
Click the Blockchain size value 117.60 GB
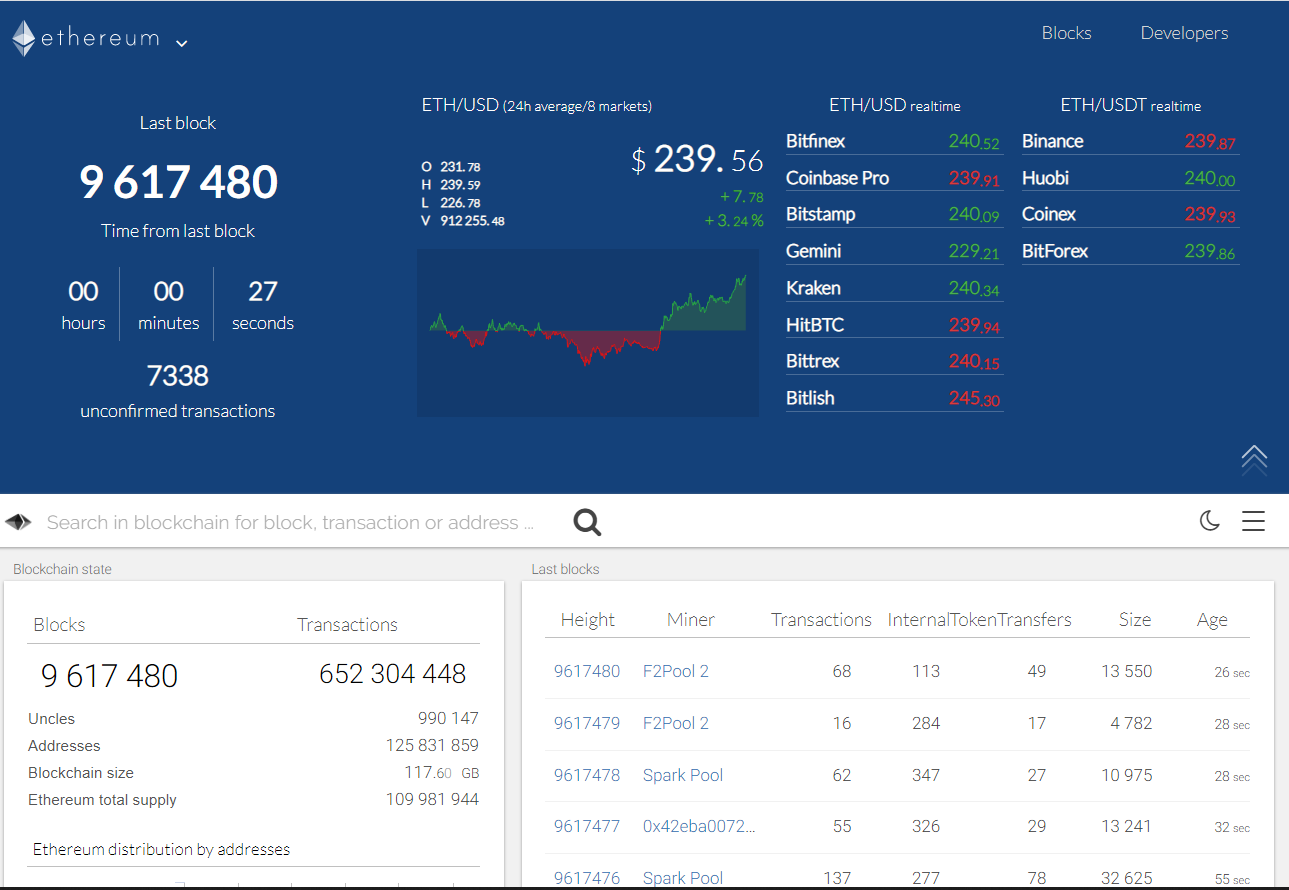point(442,773)
